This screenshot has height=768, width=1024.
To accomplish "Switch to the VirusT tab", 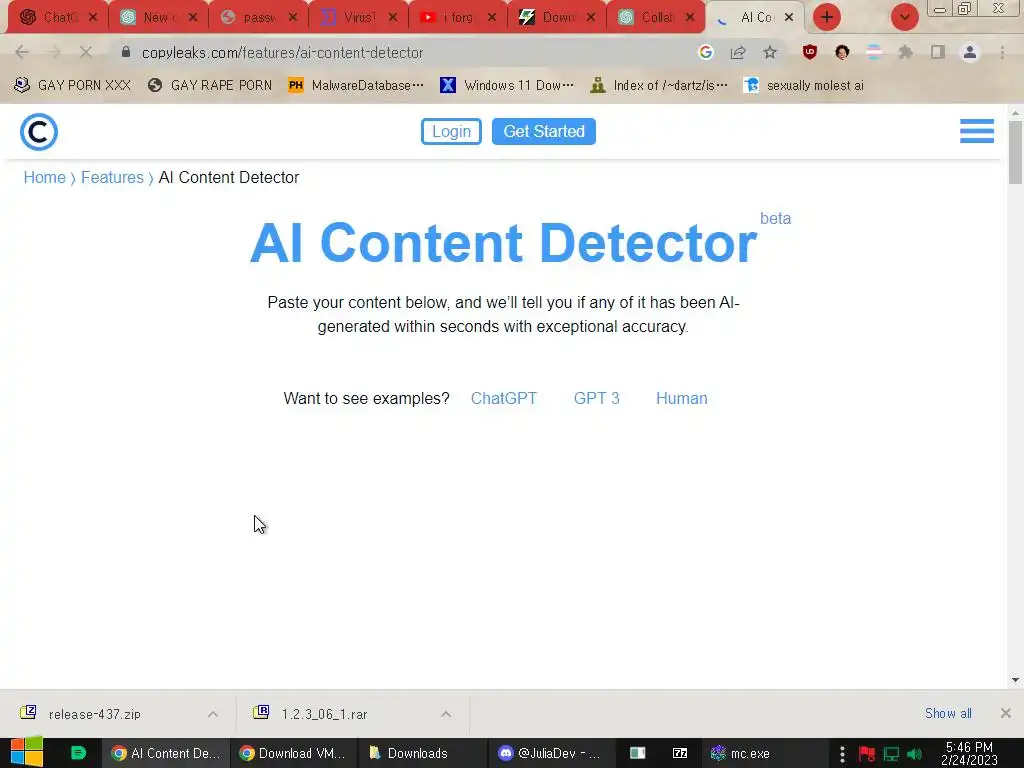I will (349, 17).
